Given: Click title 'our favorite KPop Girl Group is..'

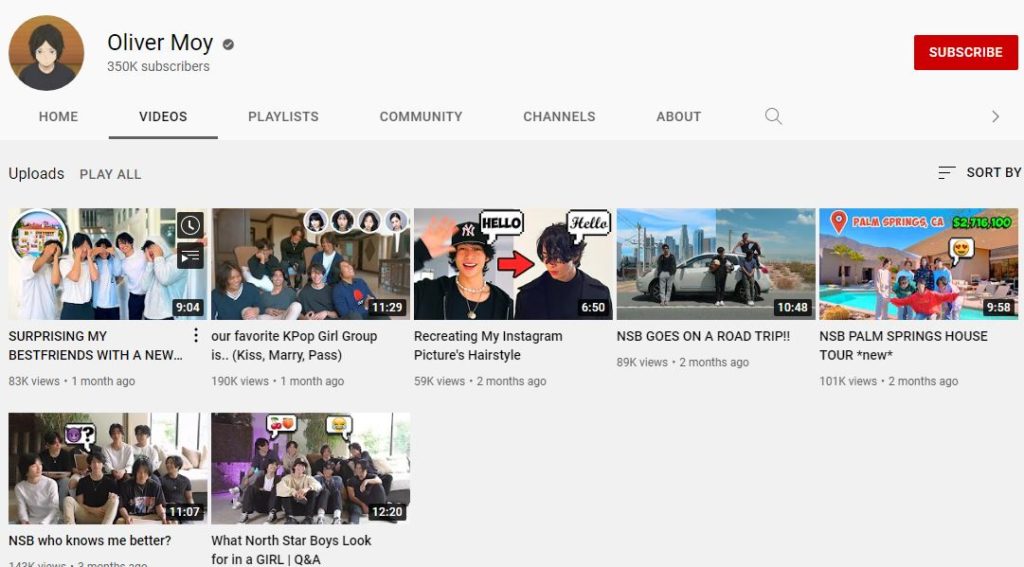Looking at the screenshot, I should [x=294, y=346].
